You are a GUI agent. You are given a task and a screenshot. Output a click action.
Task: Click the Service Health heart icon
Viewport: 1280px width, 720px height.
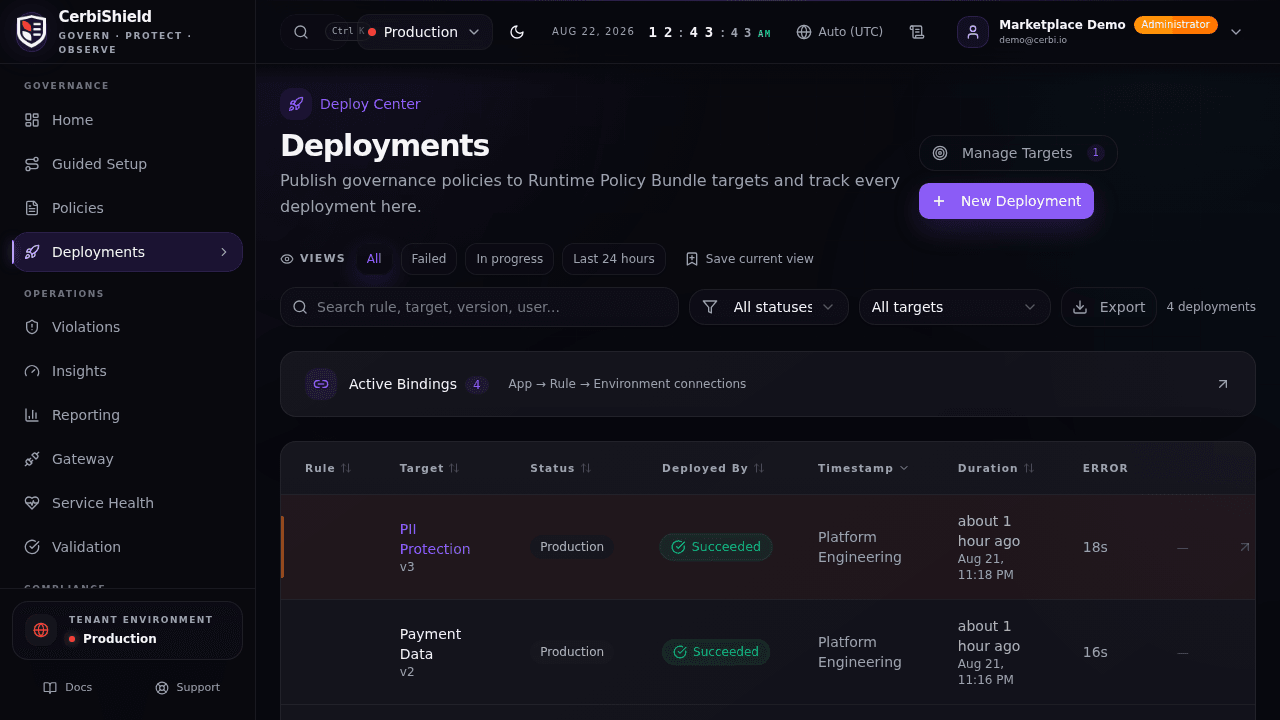click(32, 503)
